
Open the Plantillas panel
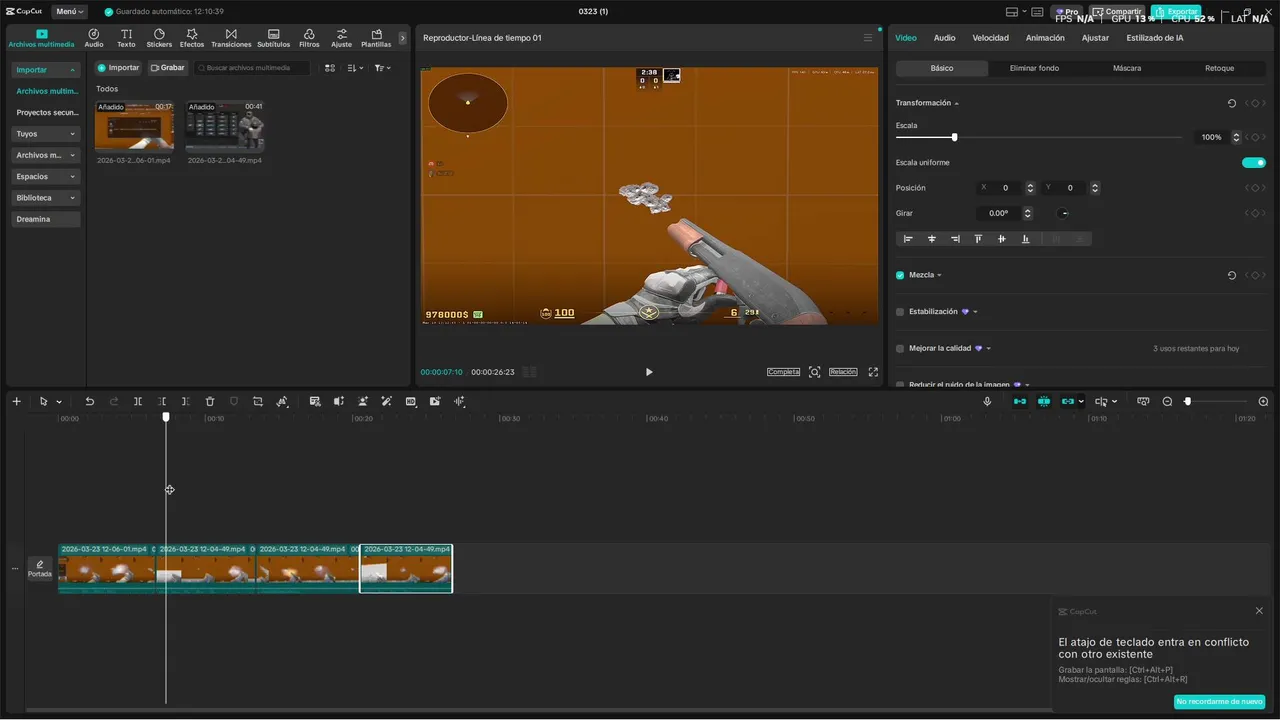click(376, 38)
